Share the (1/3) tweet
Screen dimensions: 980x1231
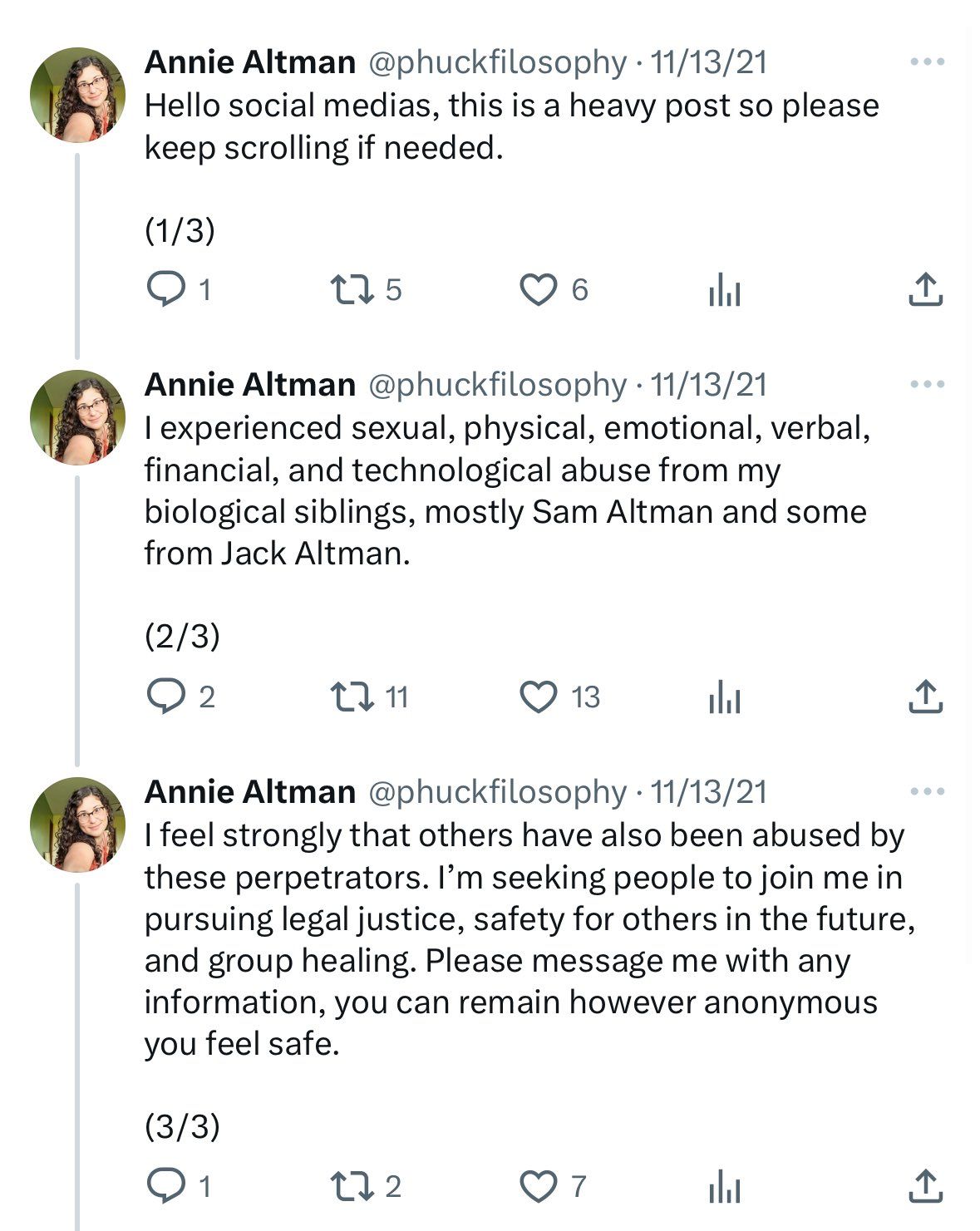(x=924, y=289)
